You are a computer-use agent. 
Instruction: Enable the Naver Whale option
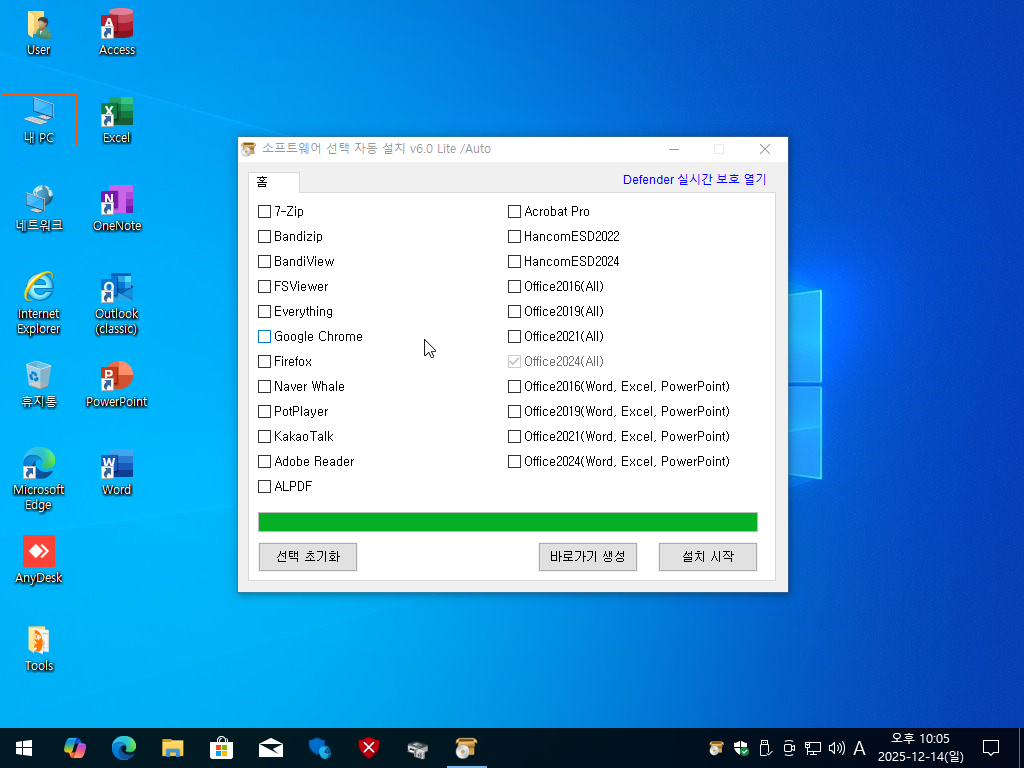click(264, 387)
